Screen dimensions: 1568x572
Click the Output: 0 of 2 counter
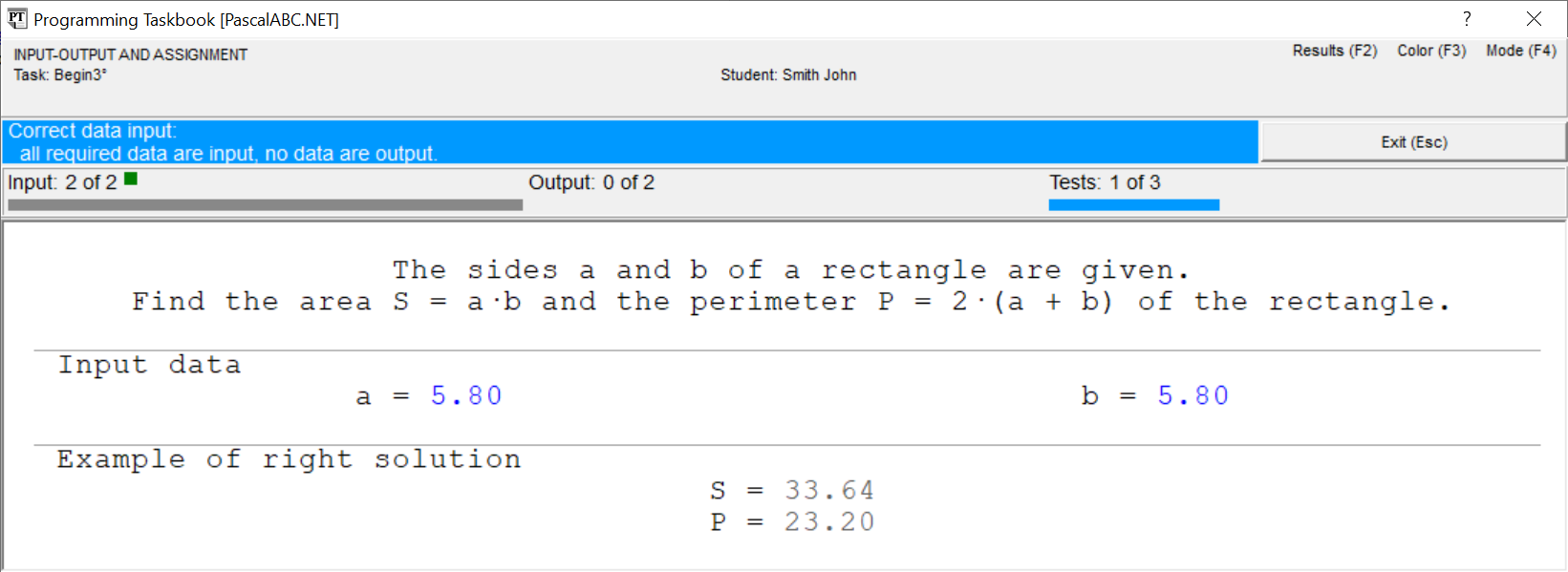pos(591,182)
